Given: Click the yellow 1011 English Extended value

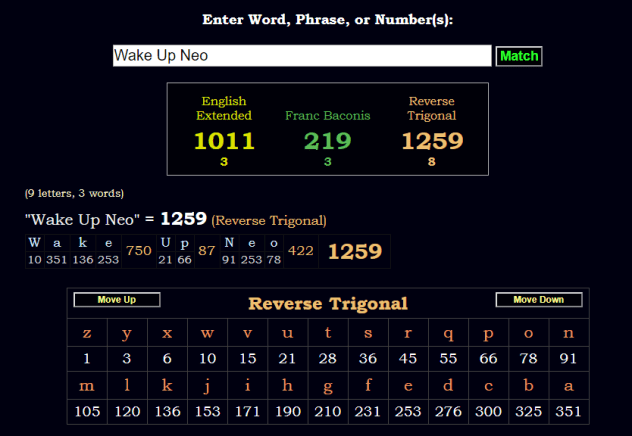Looking at the screenshot, I should click(x=223, y=141).
